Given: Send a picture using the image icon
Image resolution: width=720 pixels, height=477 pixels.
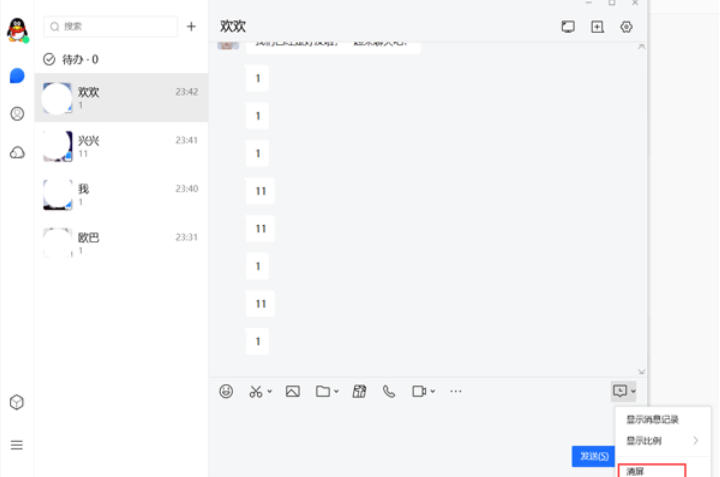Looking at the screenshot, I should point(293,391).
